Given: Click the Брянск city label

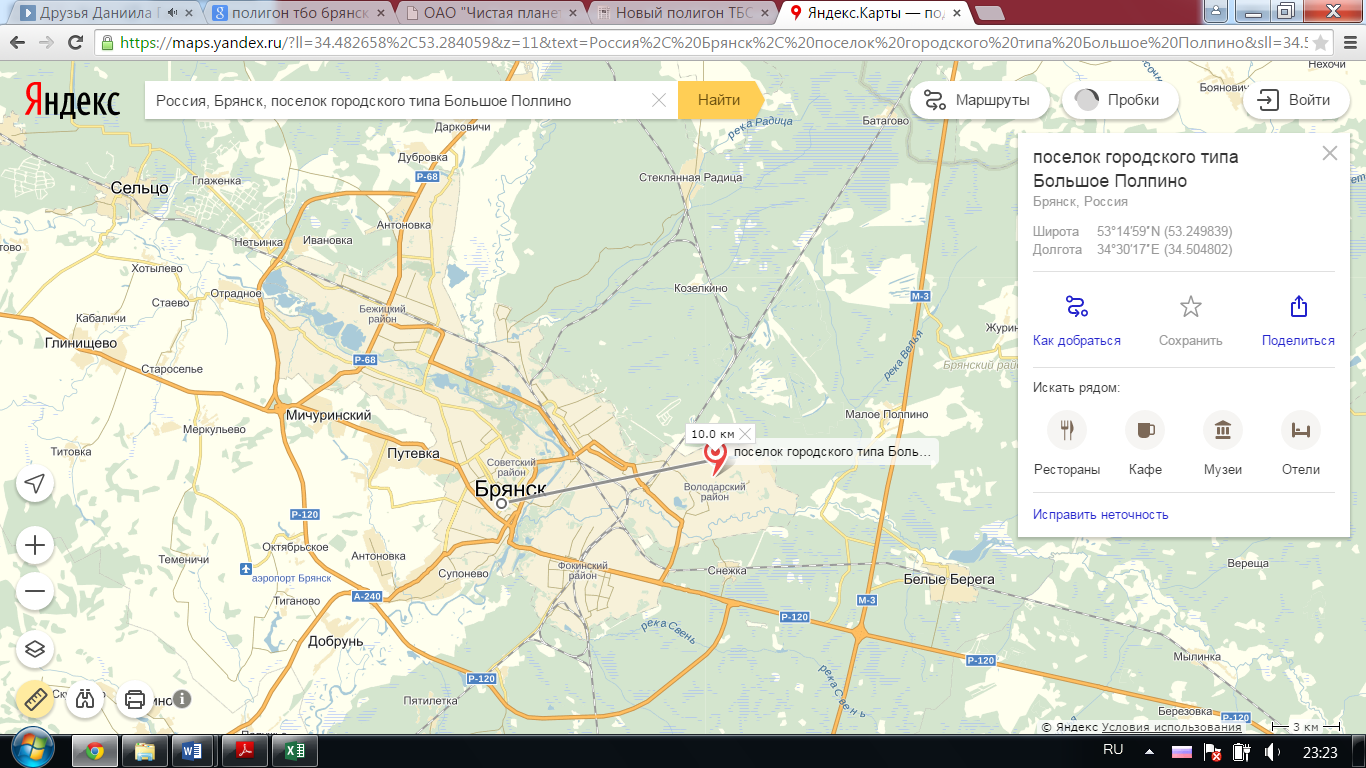Looking at the screenshot, I should point(510,489).
